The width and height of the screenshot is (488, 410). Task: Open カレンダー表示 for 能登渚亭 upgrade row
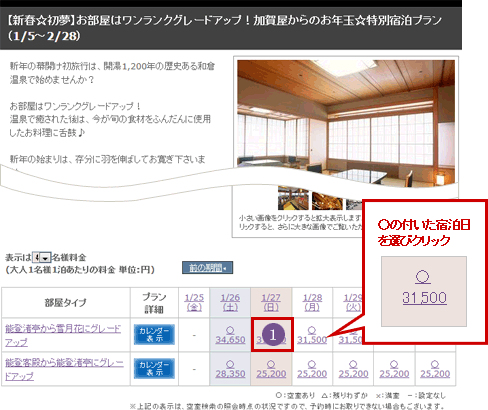tap(154, 369)
